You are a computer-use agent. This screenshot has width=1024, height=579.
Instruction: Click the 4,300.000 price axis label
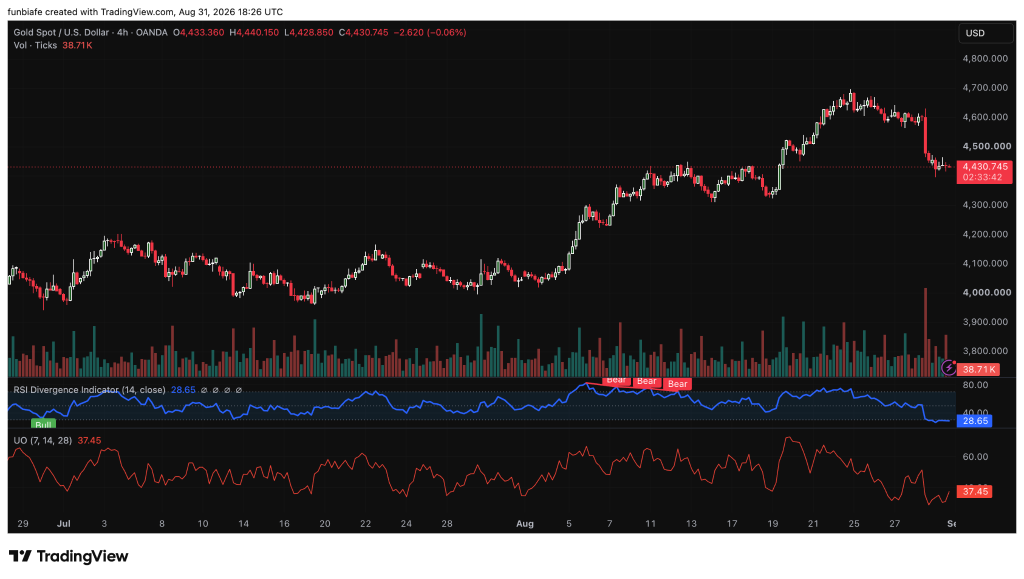(x=985, y=204)
